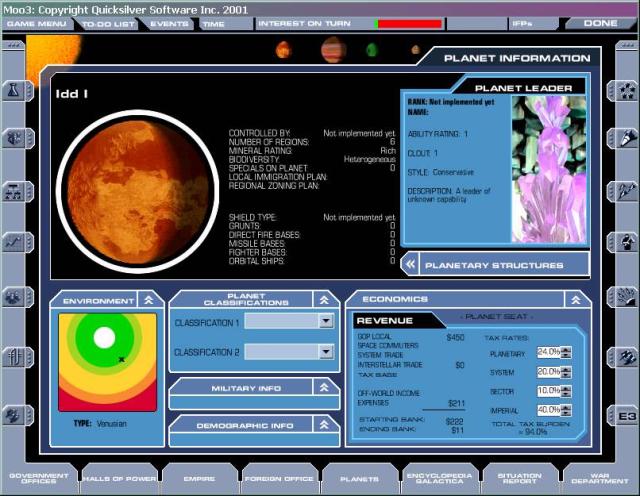
Task: Click the Sector tax 10.0% field
Action: click(549, 391)
